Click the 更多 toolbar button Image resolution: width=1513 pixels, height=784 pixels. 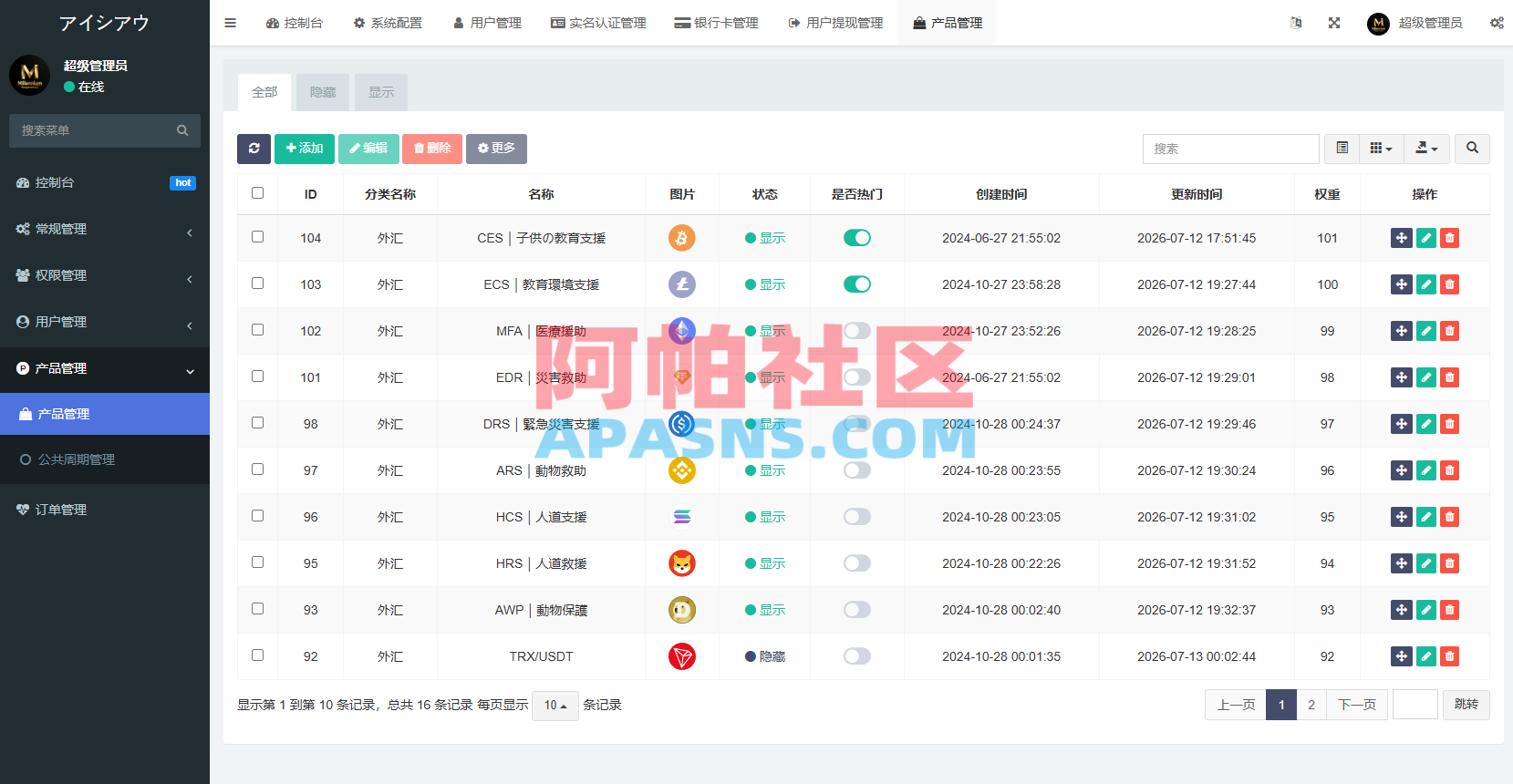click(x=496, y=149)
